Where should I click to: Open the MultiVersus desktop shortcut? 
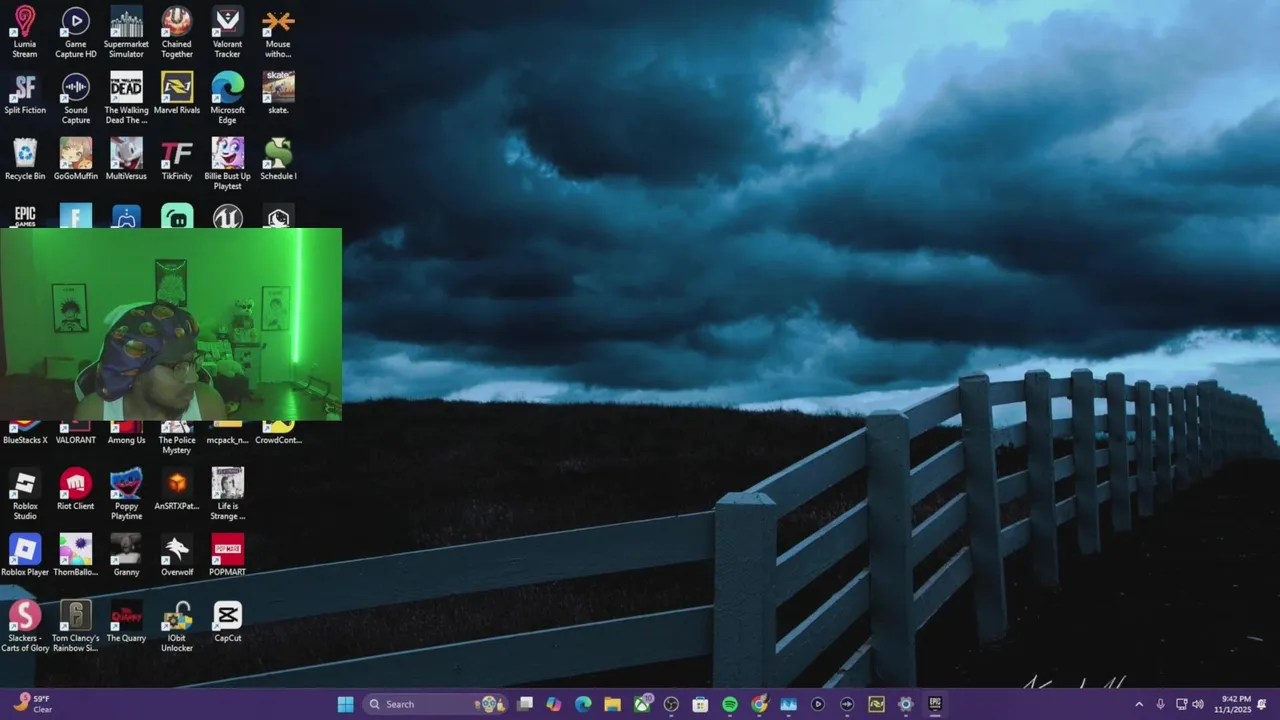[126, 159]
